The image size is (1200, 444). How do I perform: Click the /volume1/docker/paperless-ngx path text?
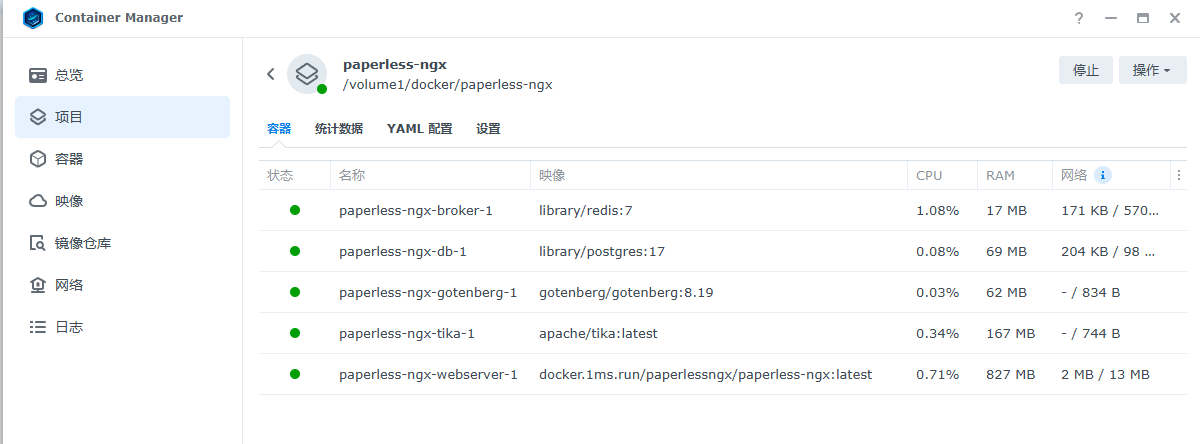(448, 85)
